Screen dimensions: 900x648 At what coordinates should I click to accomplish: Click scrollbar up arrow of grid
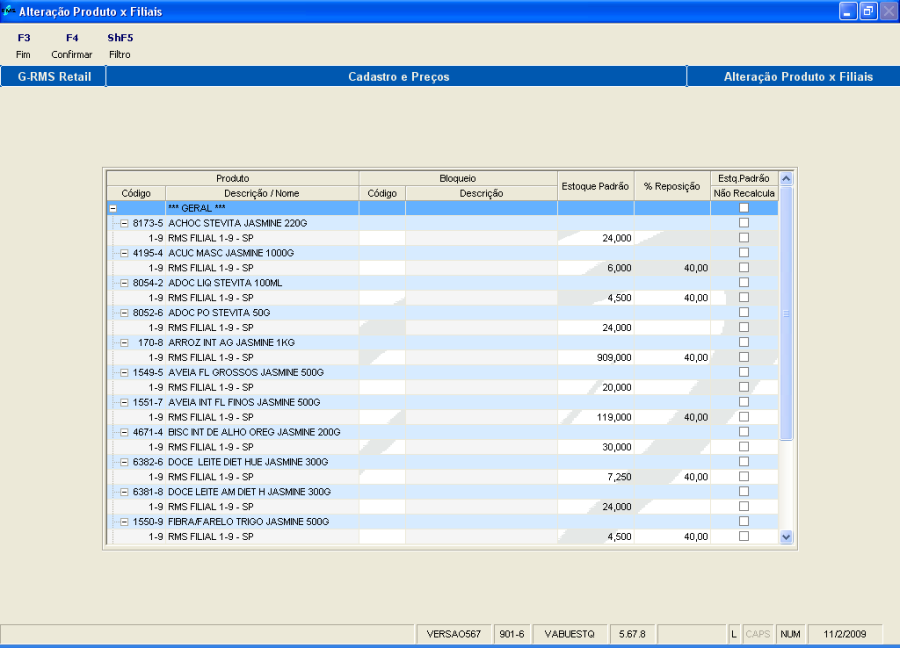click(786, 179)
